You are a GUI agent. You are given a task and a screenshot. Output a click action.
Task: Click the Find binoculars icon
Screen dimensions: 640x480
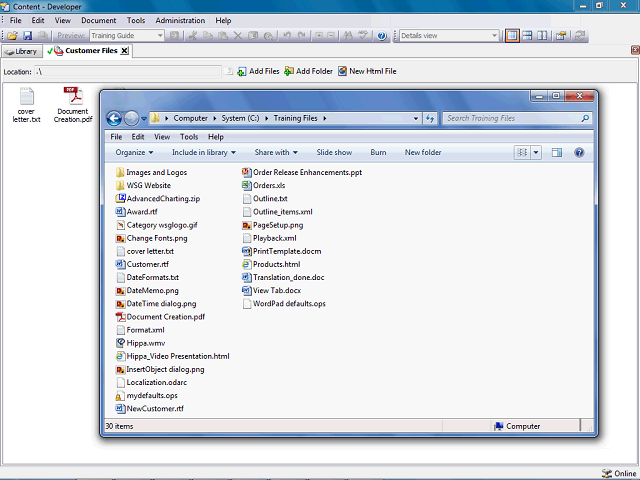pos(348,36)
